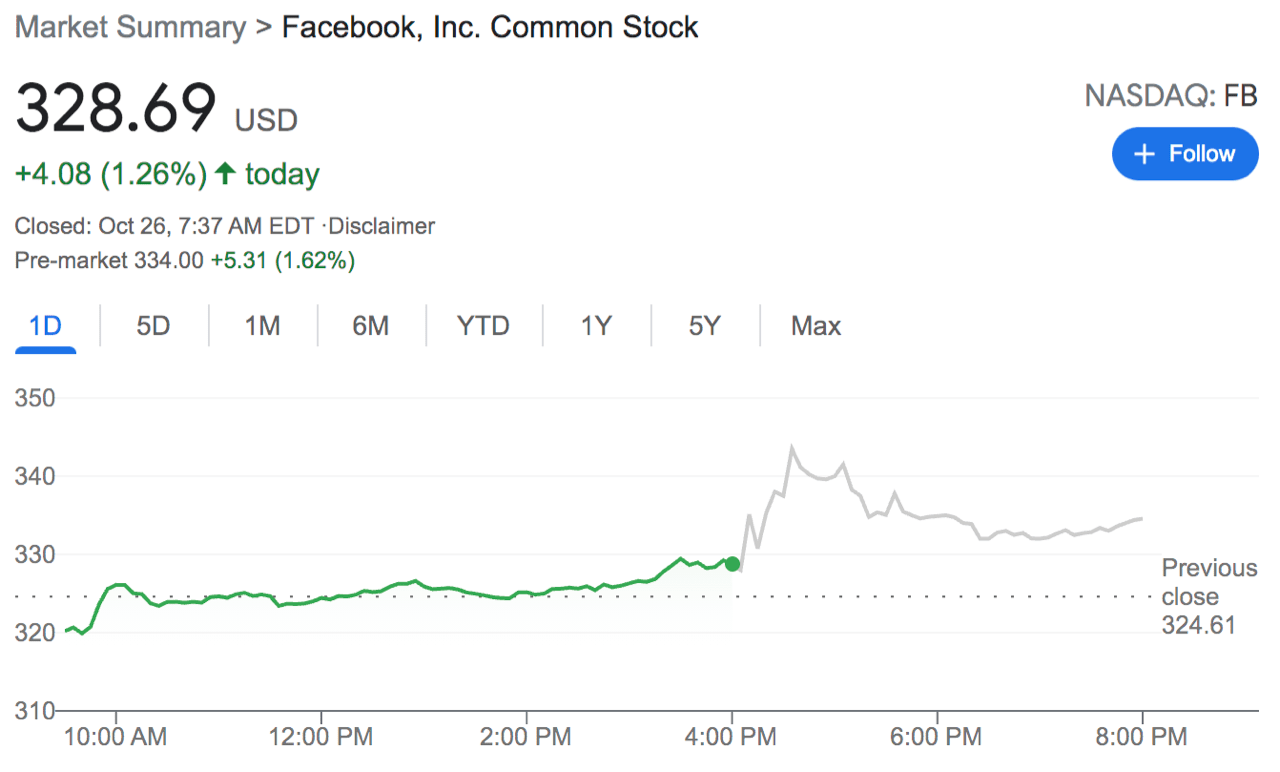Click the breadcrumb arrow after Market Summary
Image resolution: width=1280 pixels, height=772 pixels.
[260, 27]
